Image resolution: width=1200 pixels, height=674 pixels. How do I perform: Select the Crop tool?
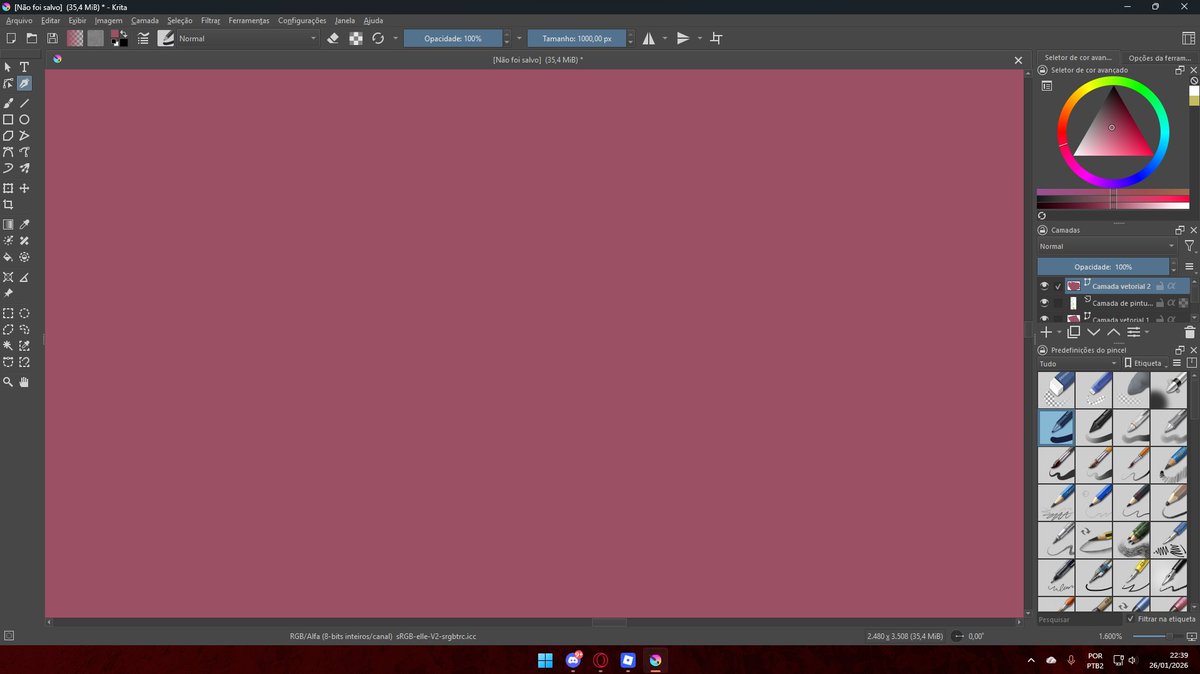click(x=8, y=204)
